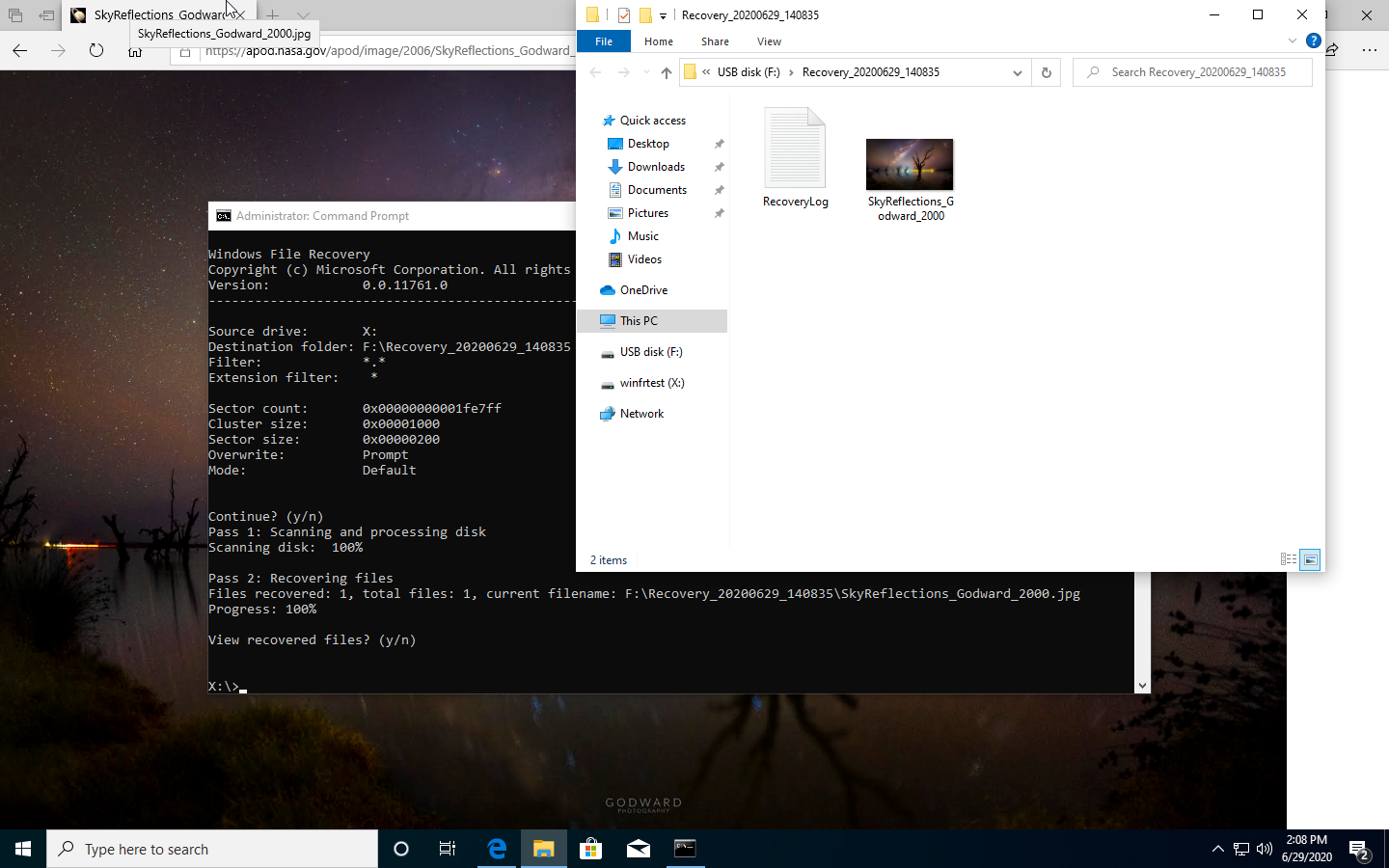Refresh the Recovery folder view
This screenshot has width=1389, height=868.
click(1046, 71)
